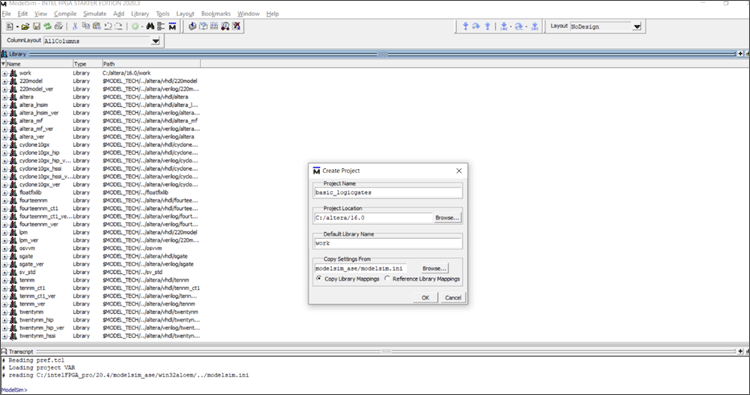Click the Compile toolbar icon
Image resolution: width=750 pixels, height=395 pixels.
click(192, 26)
